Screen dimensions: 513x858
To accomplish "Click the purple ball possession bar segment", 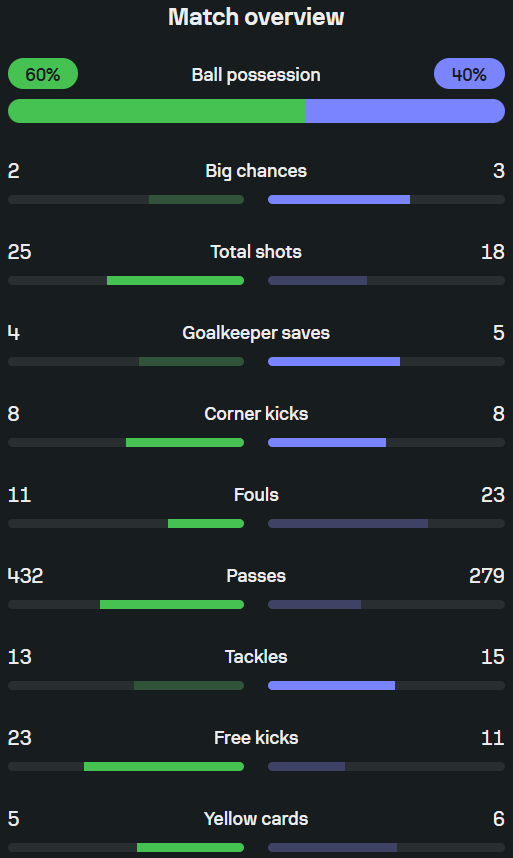I will tap(405, 111).
